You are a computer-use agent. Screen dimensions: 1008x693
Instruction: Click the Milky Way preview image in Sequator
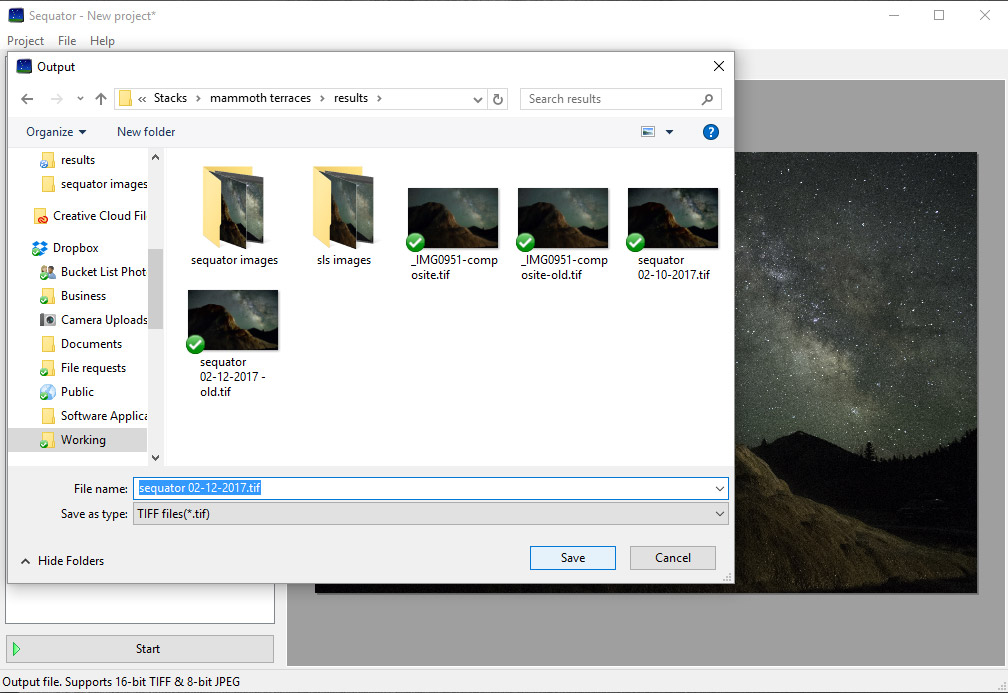tap(855, 373)
